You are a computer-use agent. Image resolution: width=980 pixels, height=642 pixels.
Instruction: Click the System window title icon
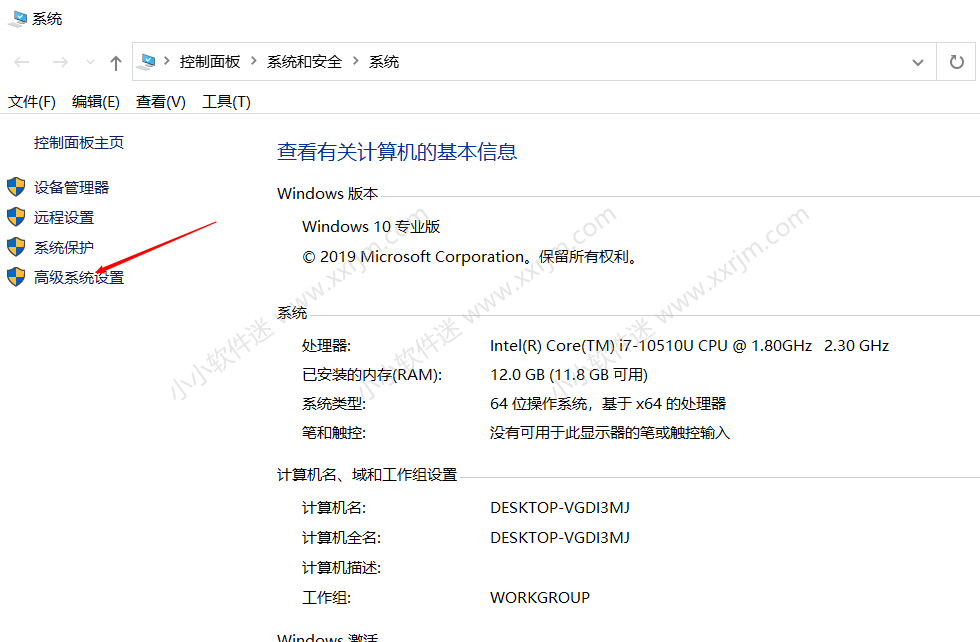click(x=18, y=19)
